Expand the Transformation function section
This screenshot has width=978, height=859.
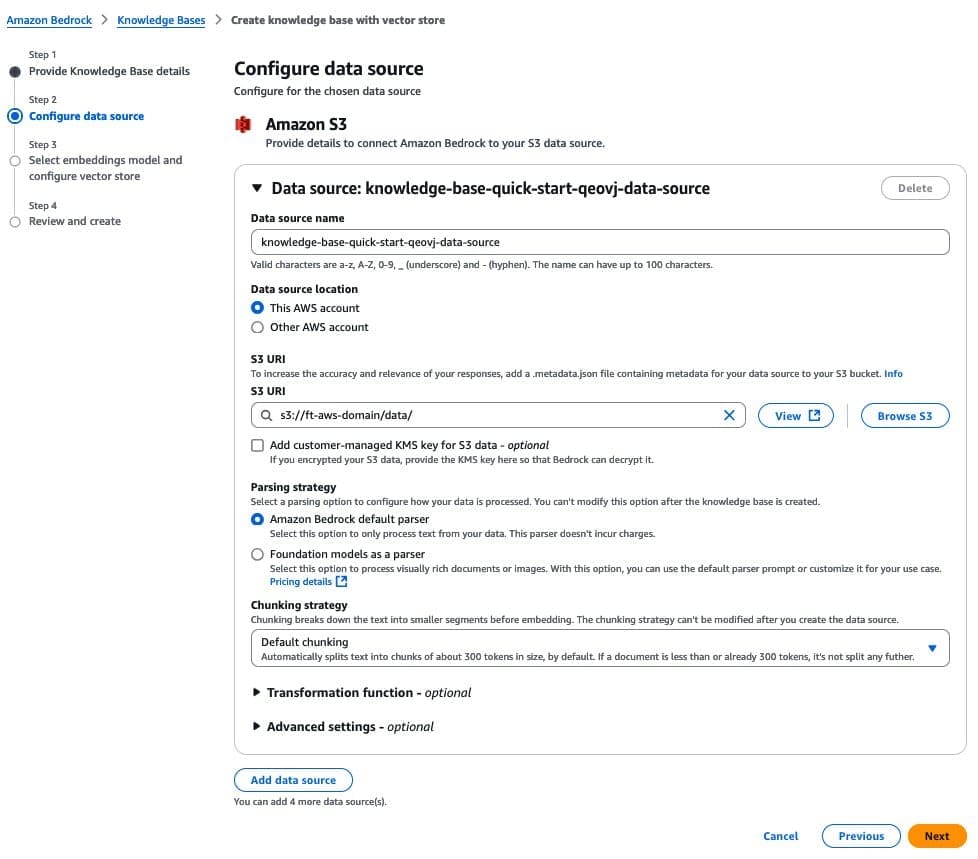pos(258,691)
